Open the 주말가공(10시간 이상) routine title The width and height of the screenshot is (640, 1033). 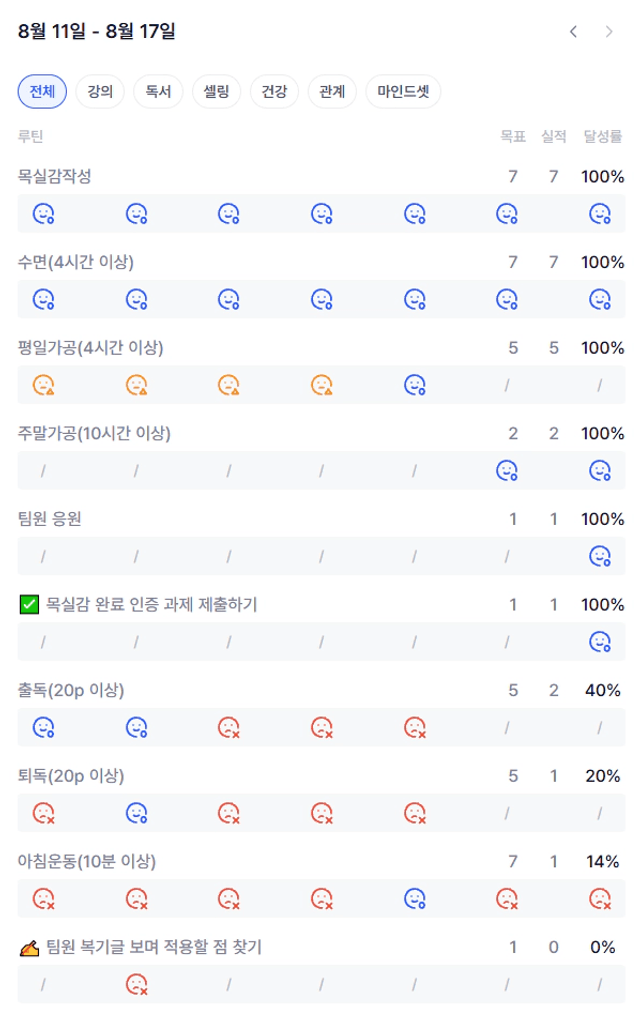coord(94,433)
